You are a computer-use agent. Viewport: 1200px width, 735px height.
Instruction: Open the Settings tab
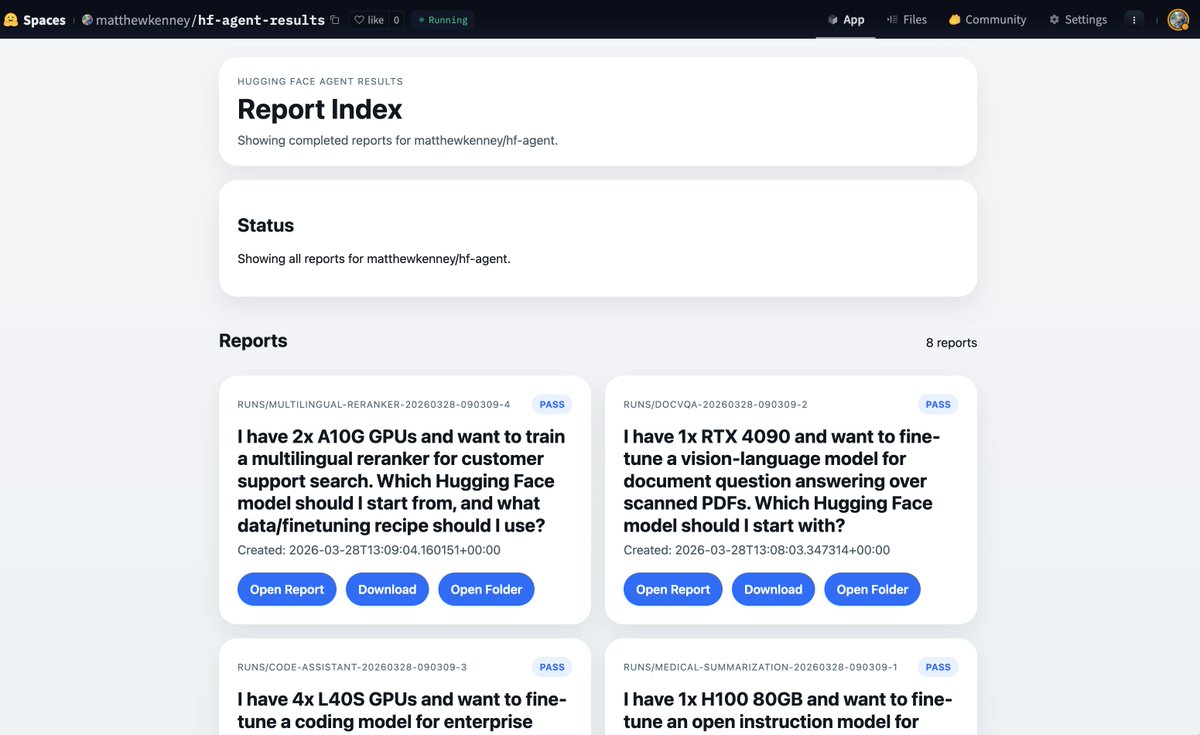pyautogui.click(x=1078, y=20)
